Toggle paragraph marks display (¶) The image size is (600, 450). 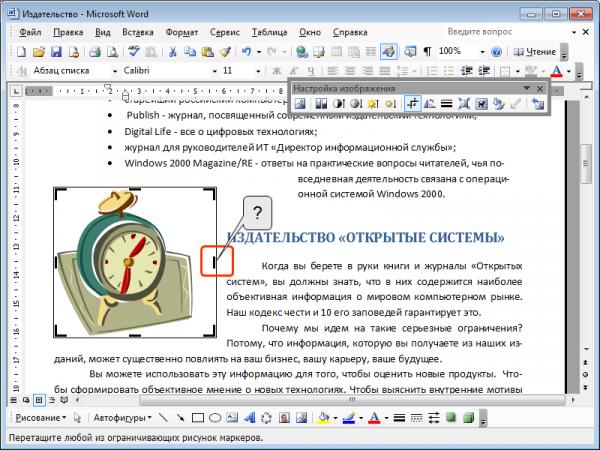(427, 51)
